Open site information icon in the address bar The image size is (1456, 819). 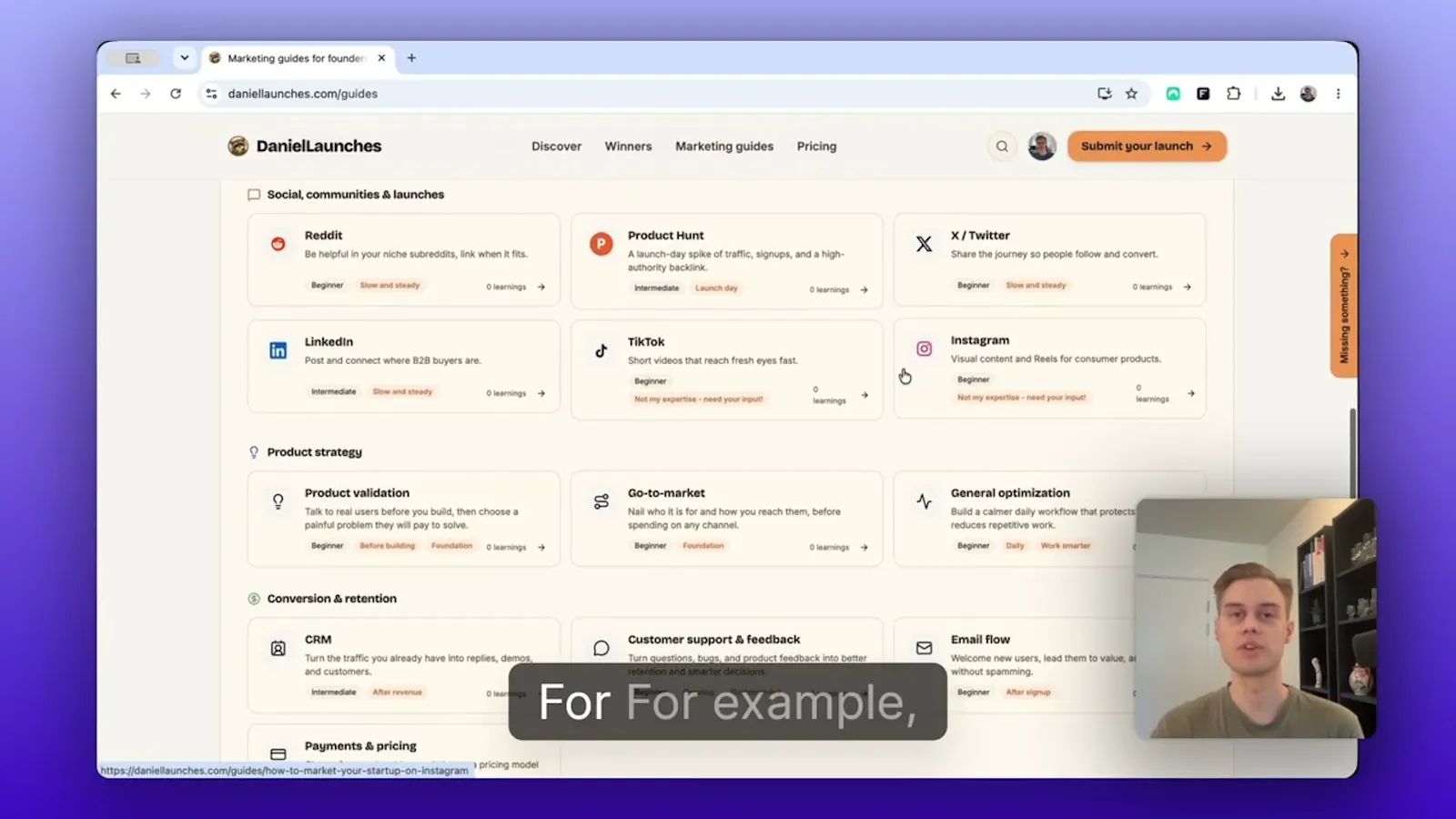(x=211, y=94)
